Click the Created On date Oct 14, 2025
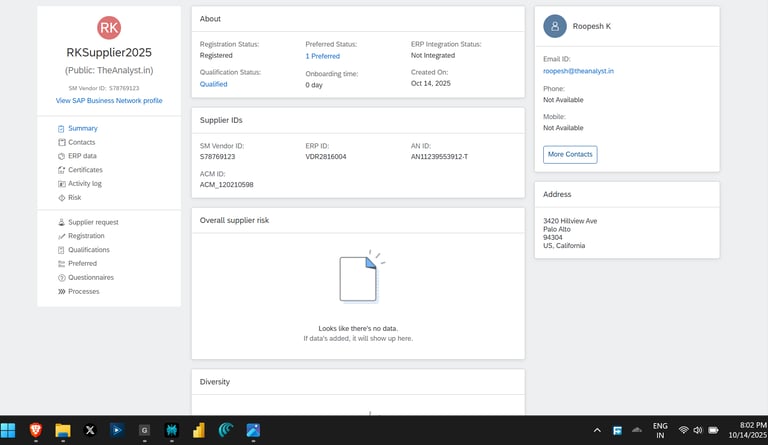 pyautogui.click(x=431, y=84)
